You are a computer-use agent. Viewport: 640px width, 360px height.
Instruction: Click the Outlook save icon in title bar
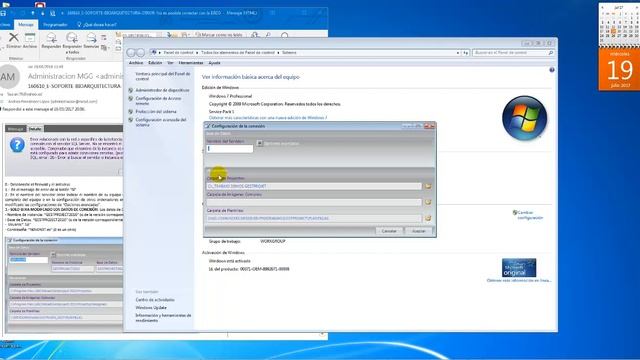point(3,13)
